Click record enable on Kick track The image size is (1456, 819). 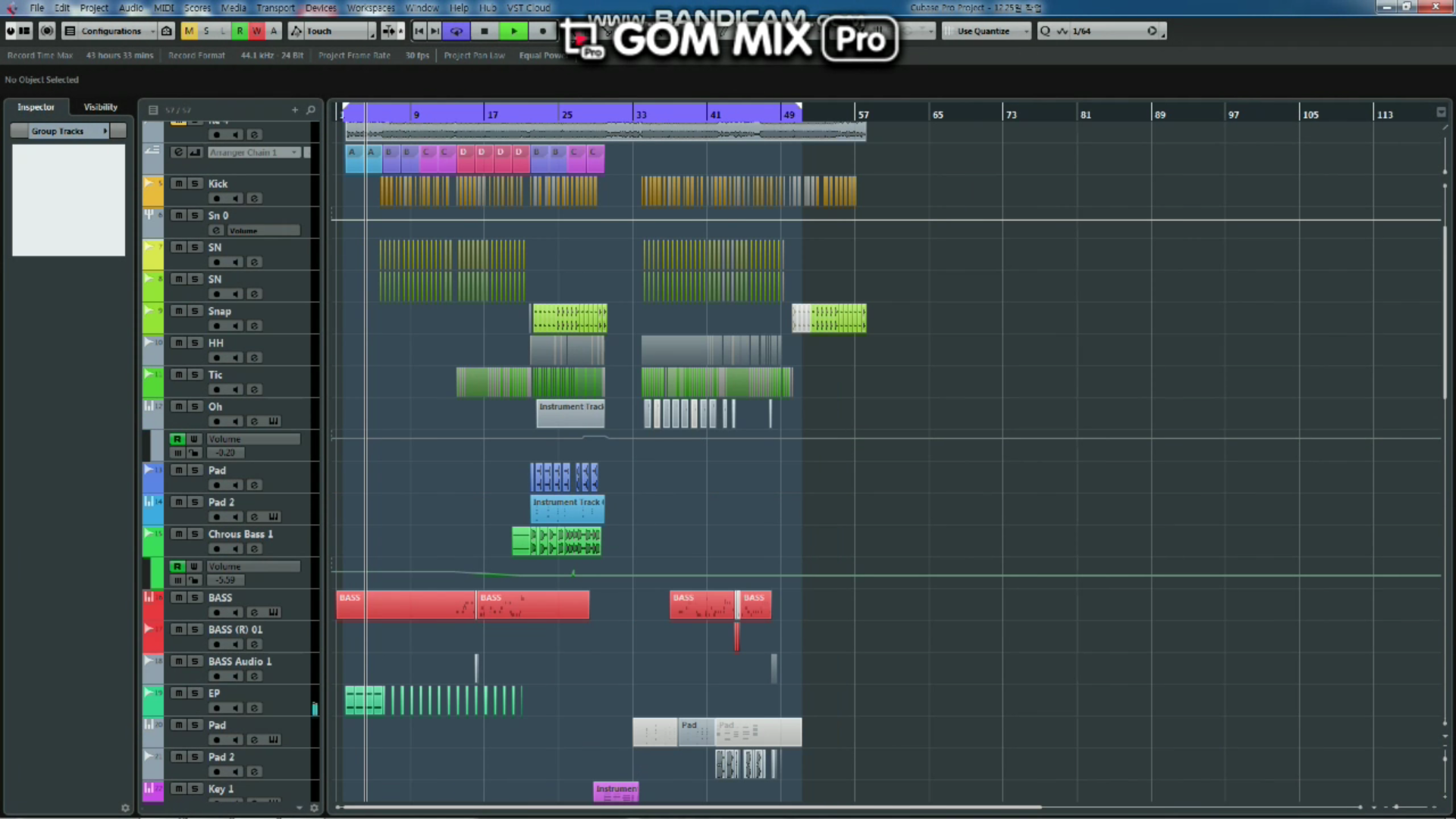click(217, 199)
